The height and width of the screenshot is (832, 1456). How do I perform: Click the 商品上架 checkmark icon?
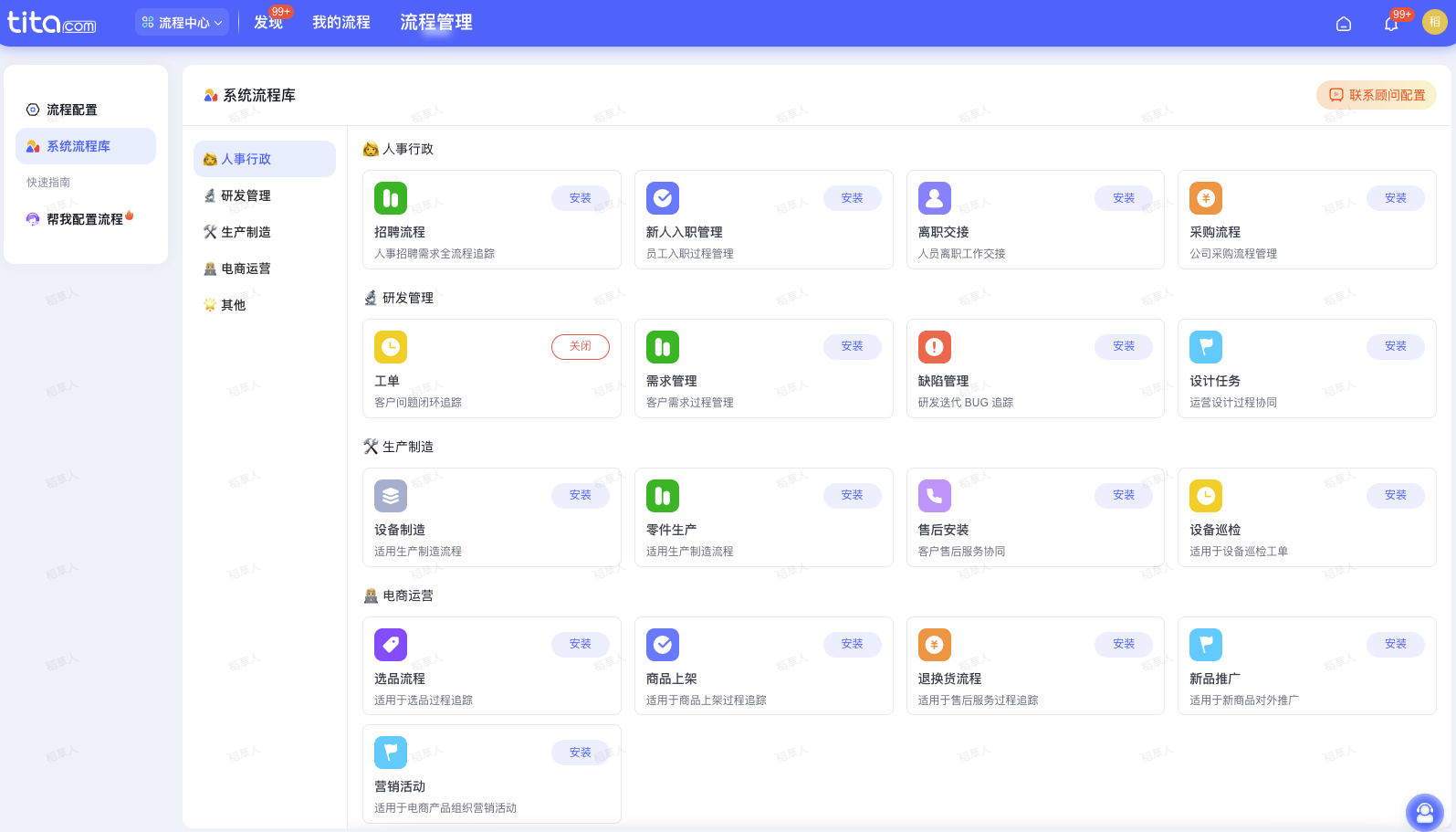[663, 645]
